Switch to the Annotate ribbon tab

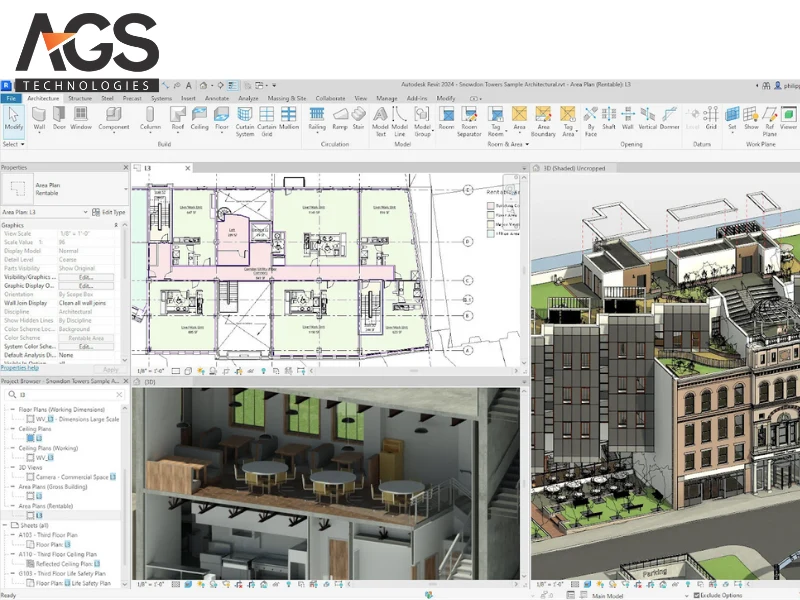click(x=214, y=98)
